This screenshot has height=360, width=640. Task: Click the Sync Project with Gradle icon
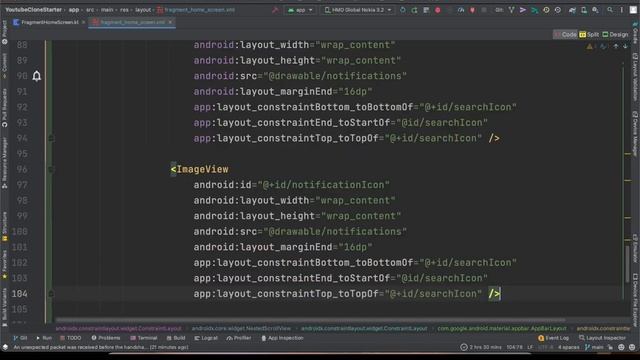coord(572,10)
